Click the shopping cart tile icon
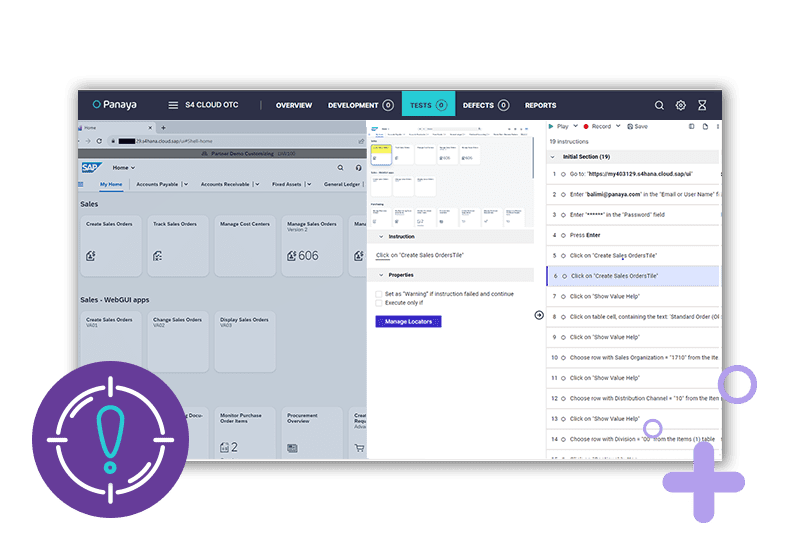The image size is (800, 550). coord(359,448)
